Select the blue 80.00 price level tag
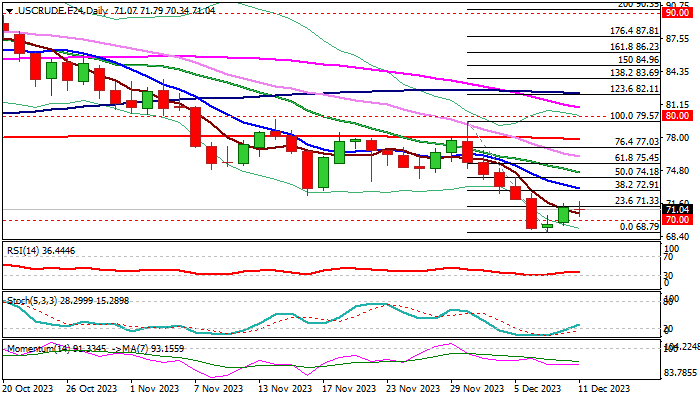This screenshot has width=700, height=400. pyautogui.click(x=679, y=116)
